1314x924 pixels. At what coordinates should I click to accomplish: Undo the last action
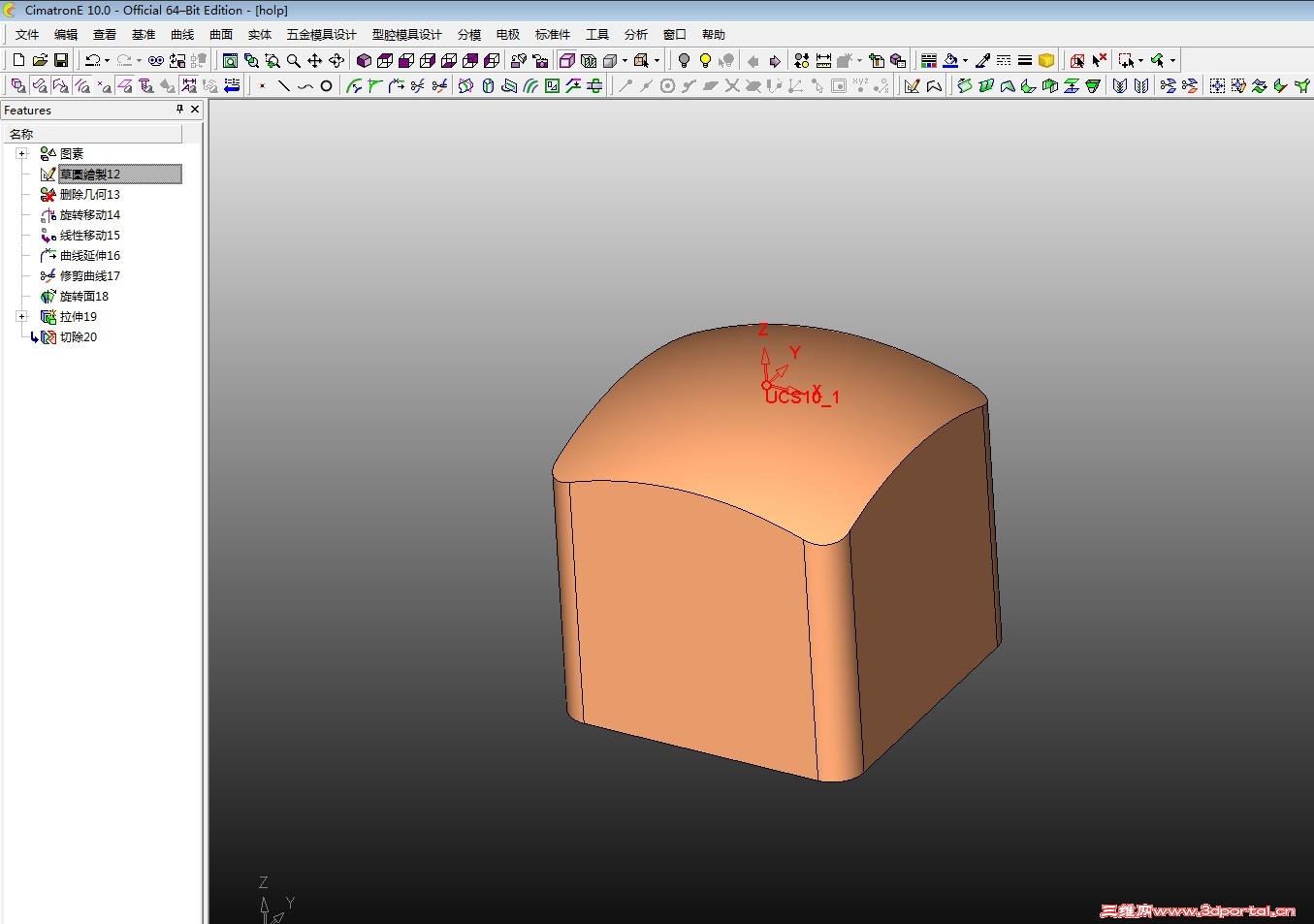92,60
